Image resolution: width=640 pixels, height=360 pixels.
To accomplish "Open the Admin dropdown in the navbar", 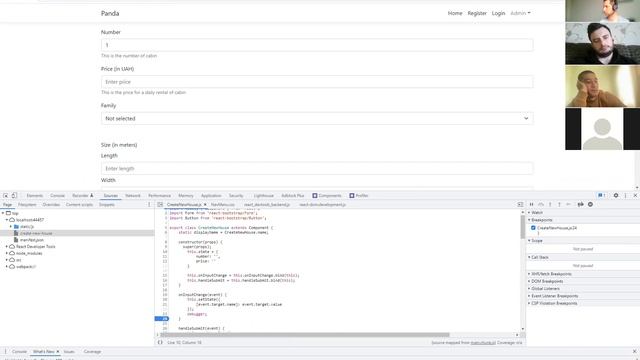I will tap(520, 13).
